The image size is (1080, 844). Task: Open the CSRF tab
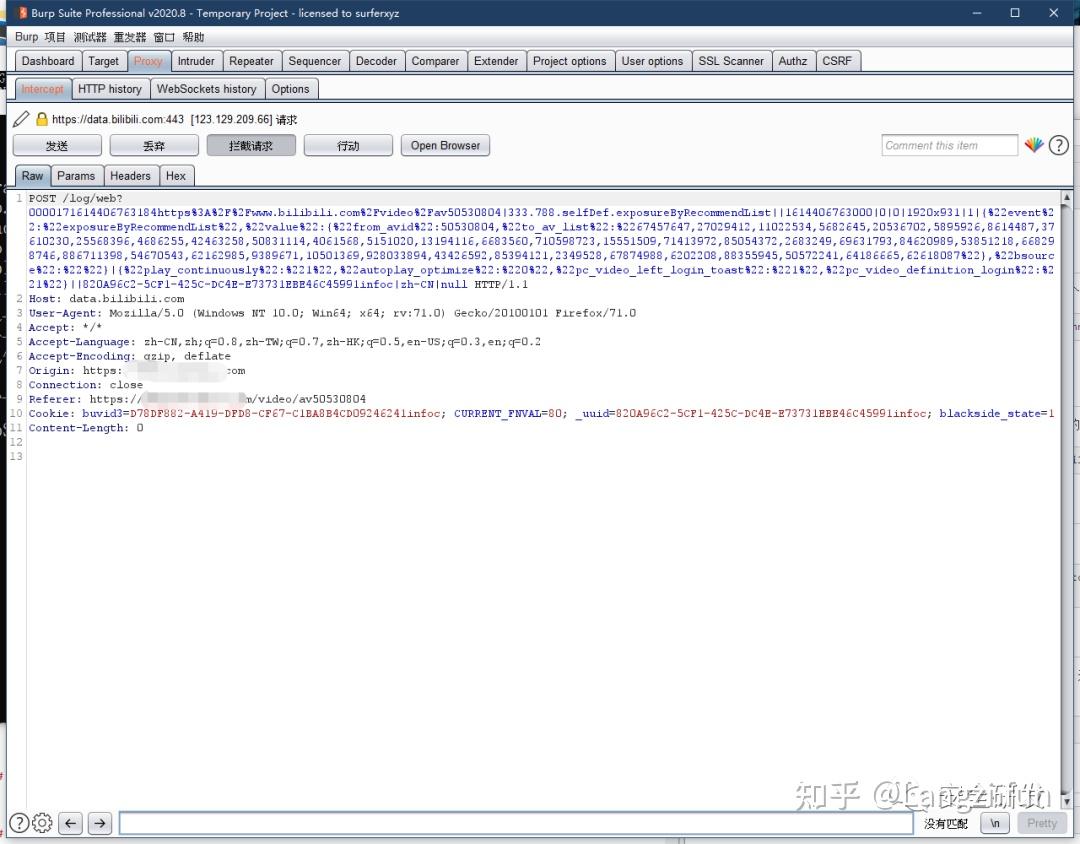[x=837, y=61]
